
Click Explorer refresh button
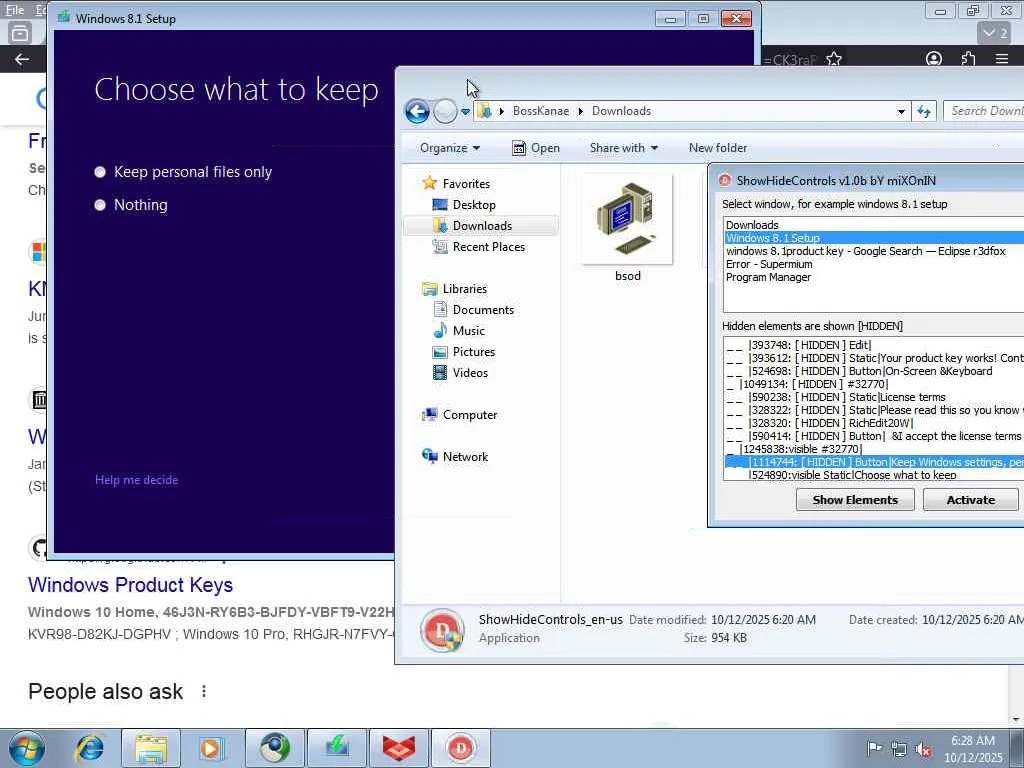[924, 112]
